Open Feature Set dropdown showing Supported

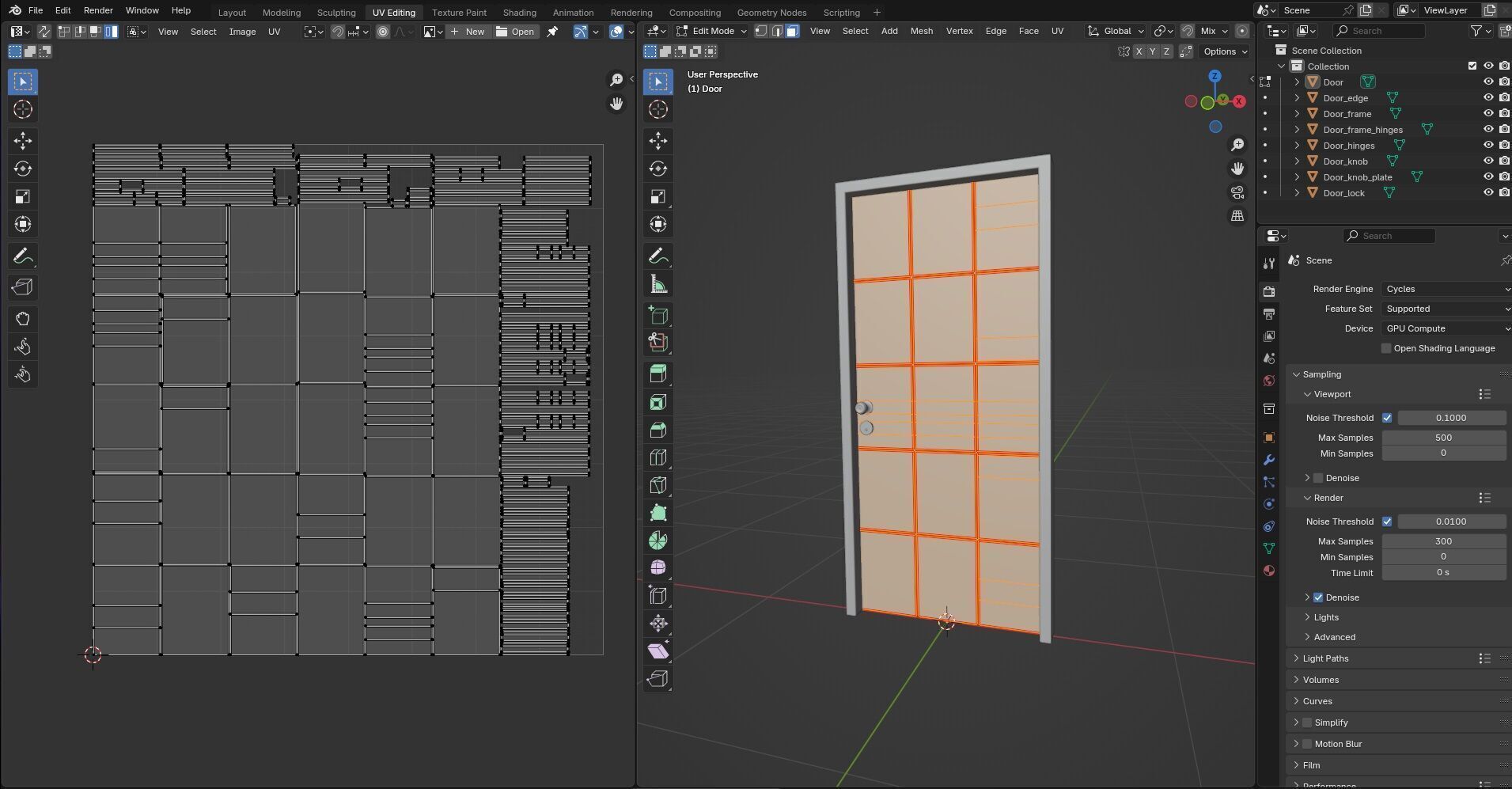(x=1446, y=309)
